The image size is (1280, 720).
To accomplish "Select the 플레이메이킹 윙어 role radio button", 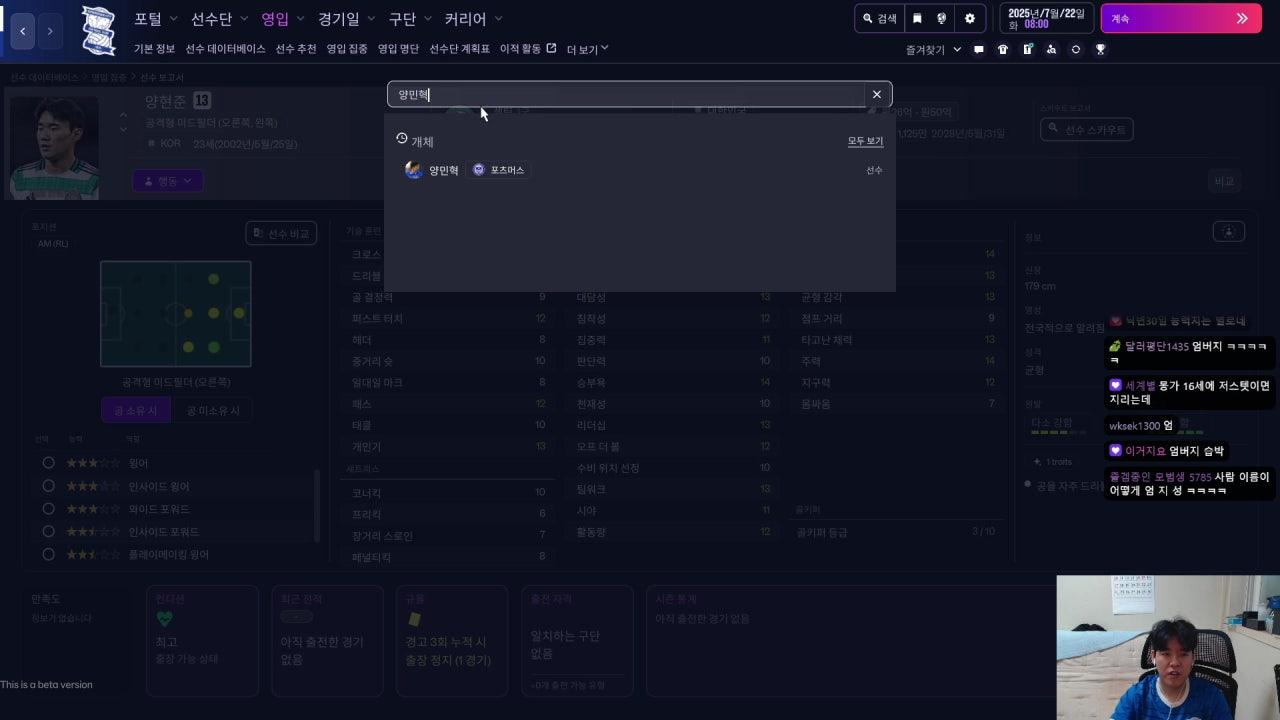I will coord(48,554).
